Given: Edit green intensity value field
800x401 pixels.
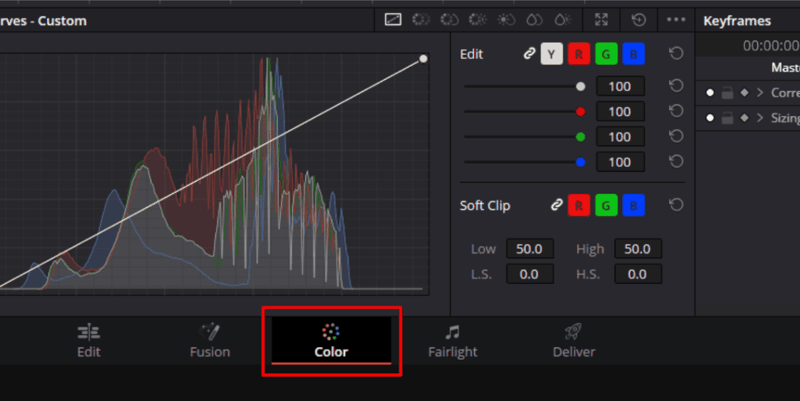Looking at the screenshot, I should pos(620,137).
